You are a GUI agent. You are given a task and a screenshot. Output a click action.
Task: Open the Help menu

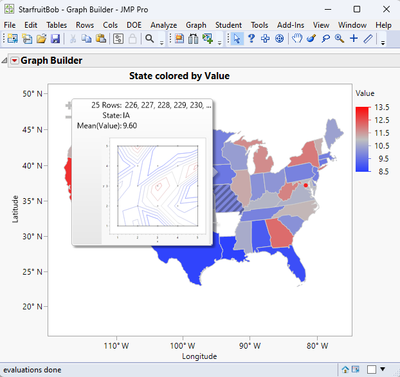pyautogui.click(x=383, y=25)
